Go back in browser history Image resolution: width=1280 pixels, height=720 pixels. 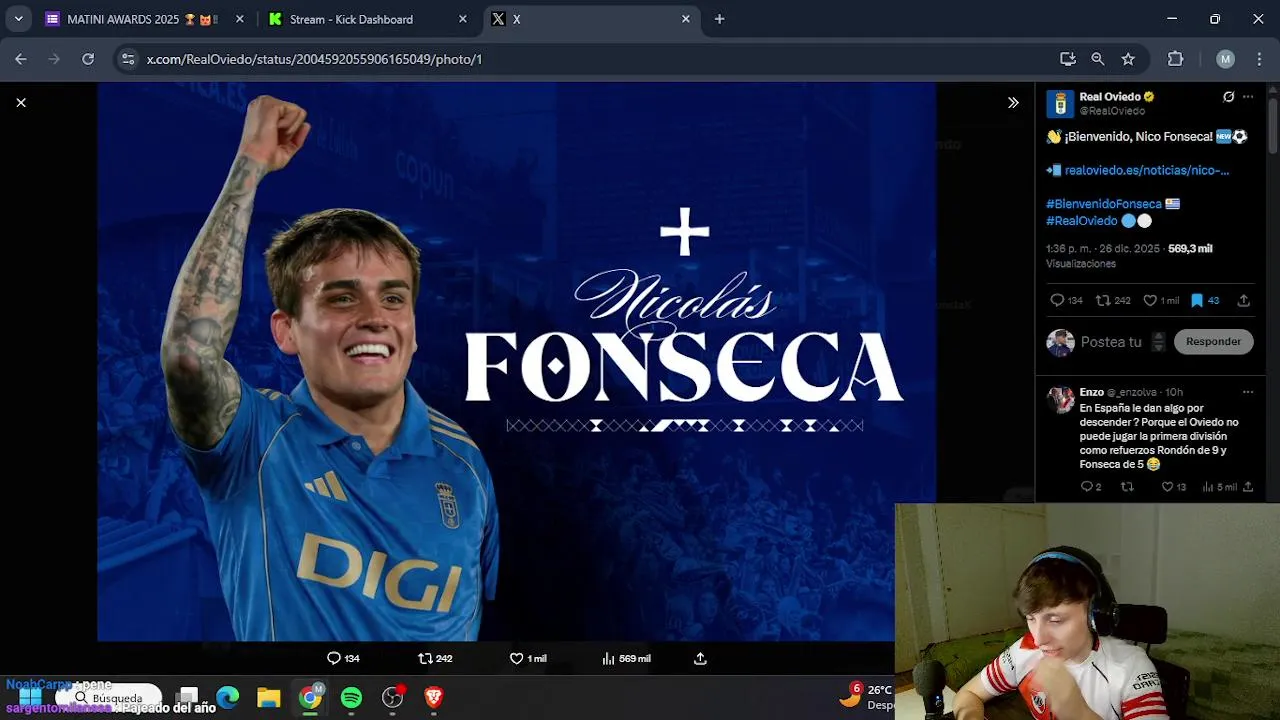pyautogui.click(x=21, y=59)
